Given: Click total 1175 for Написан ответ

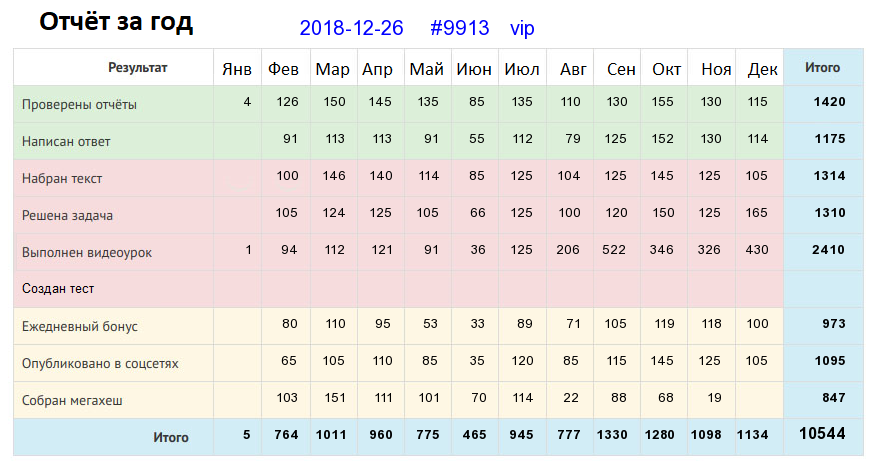Looking at the screenshot, I should [x=830, y=139].
